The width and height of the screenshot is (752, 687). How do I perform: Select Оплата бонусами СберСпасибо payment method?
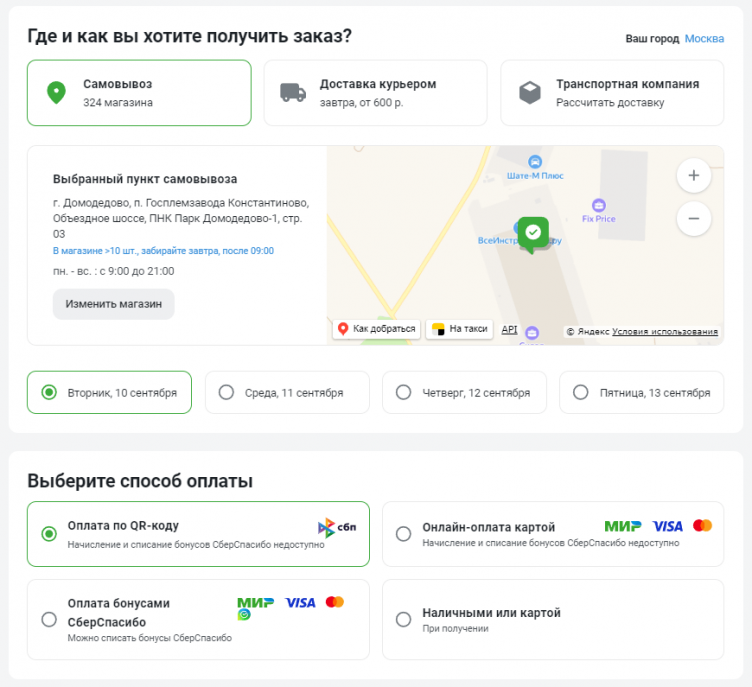198,619
